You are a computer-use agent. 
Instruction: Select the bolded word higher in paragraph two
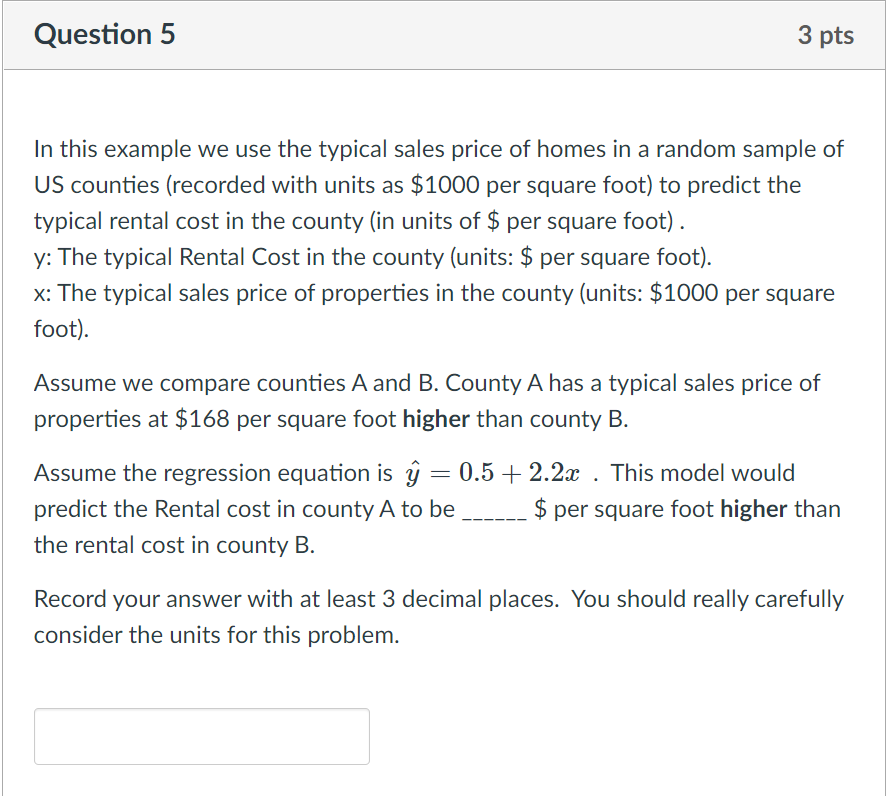click(x=438, y=419)
